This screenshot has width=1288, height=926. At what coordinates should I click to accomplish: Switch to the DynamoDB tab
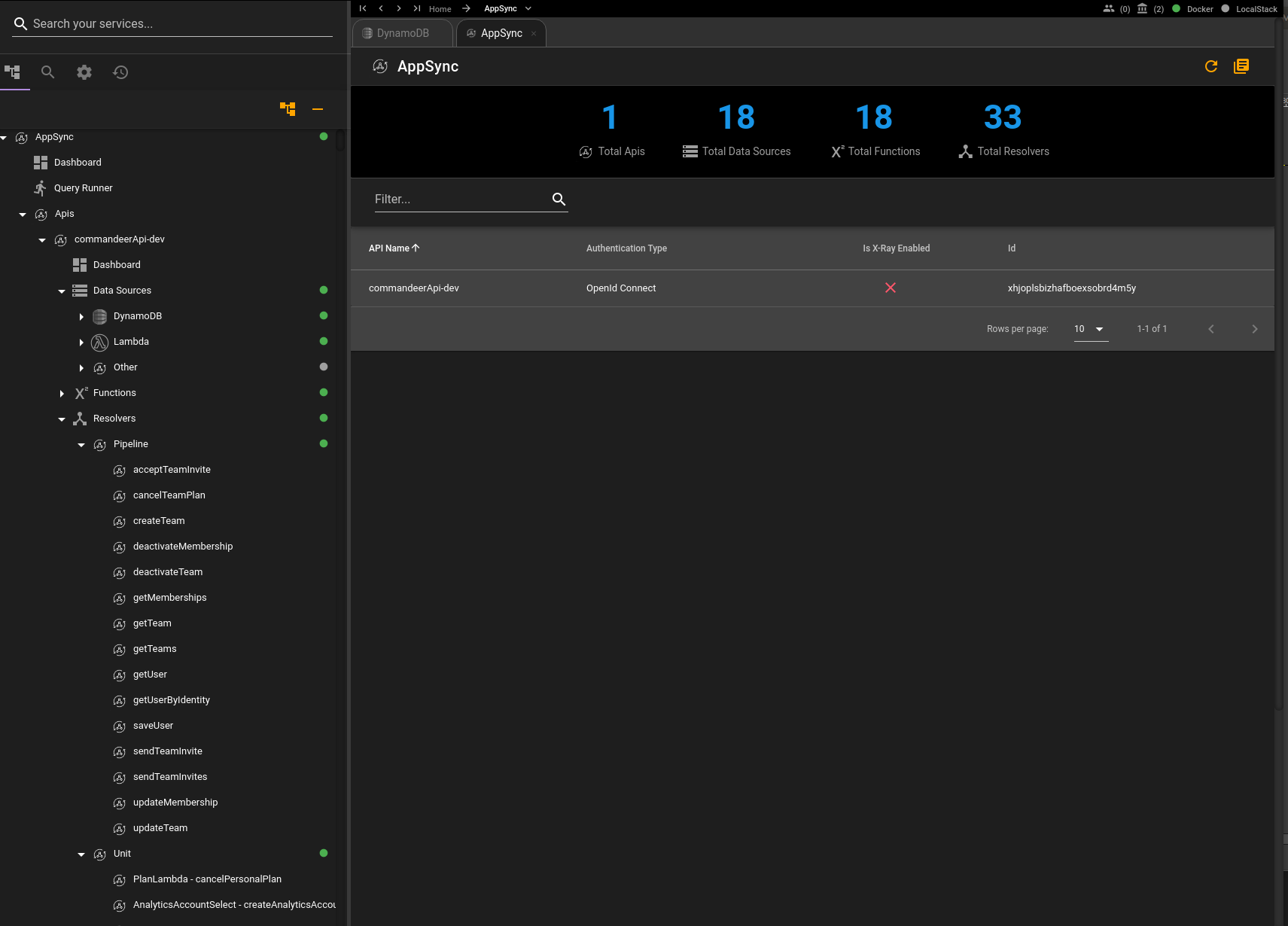(403, 33)
